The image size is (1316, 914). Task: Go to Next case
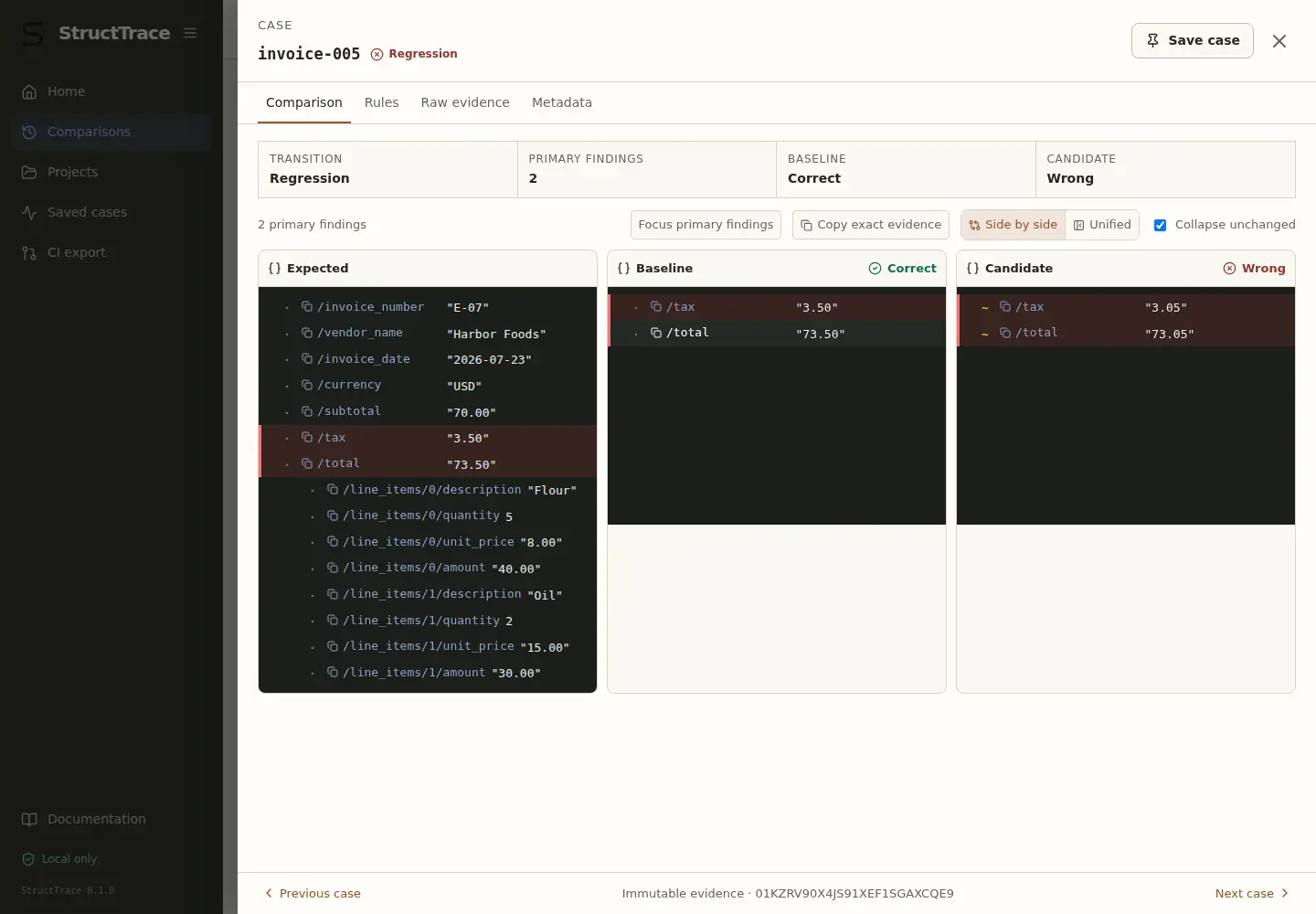point(1252,894)
